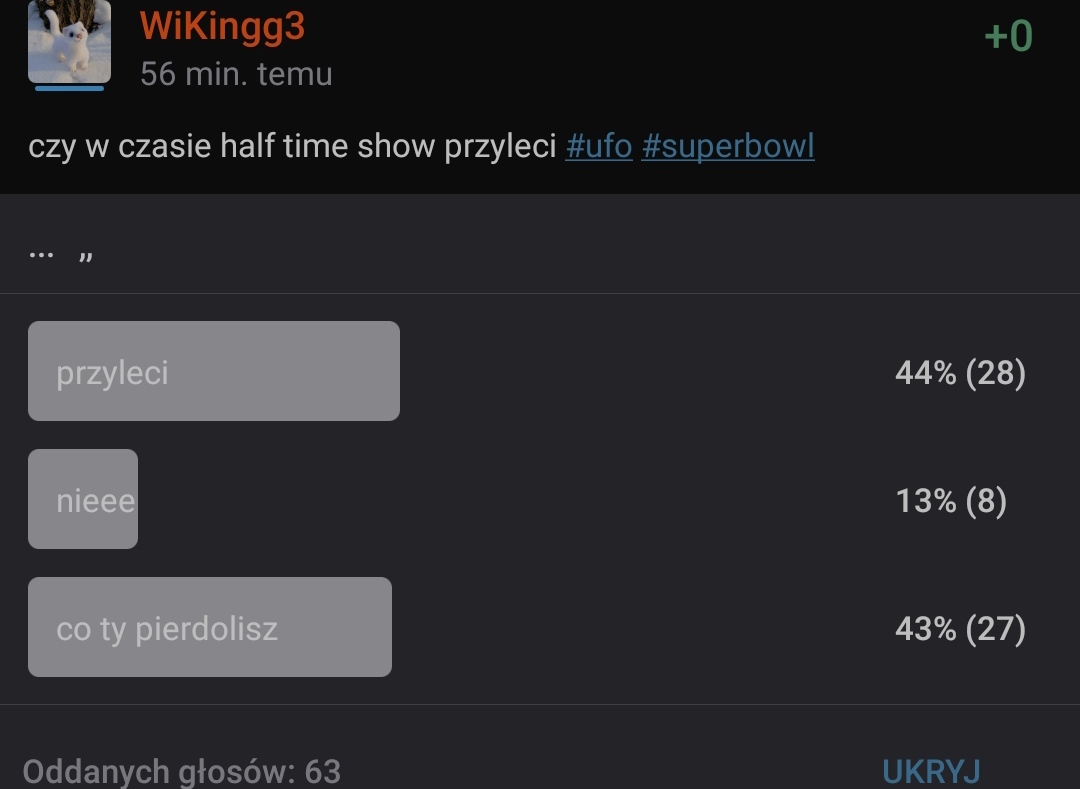Vote for the 'przyleci' poll option

[x=113, y=373]
